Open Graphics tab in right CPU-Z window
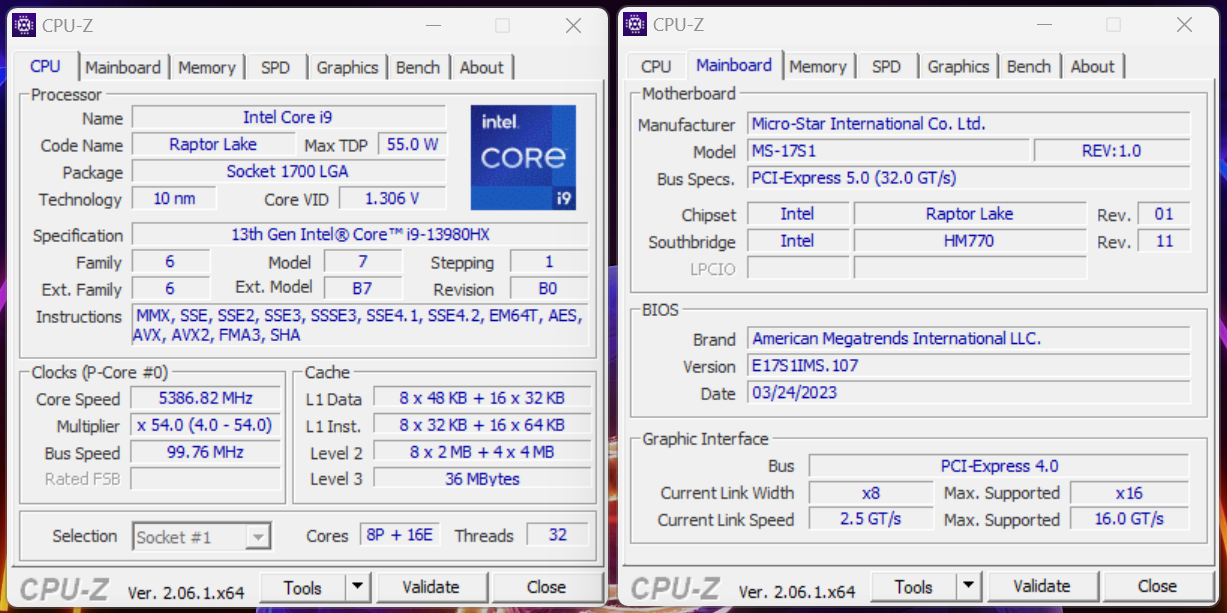The image size is (1227, 613). (x=958, y=66)
